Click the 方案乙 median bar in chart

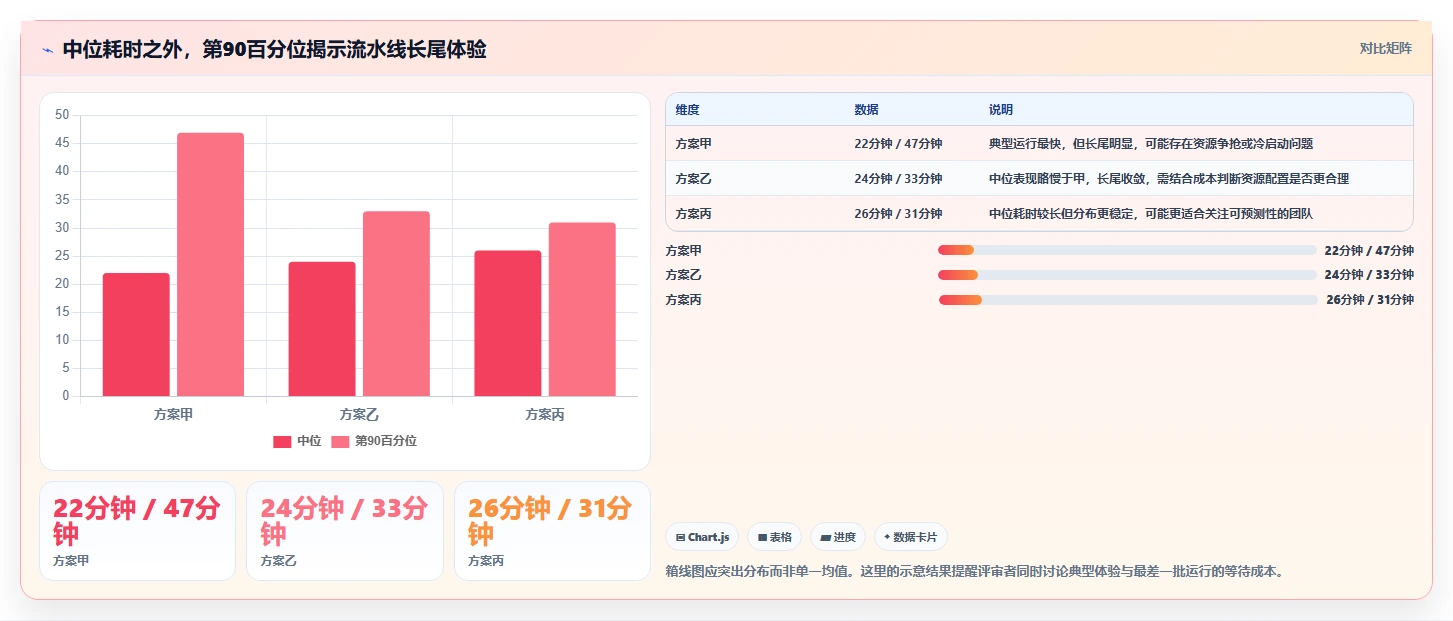tap(322, 329)
